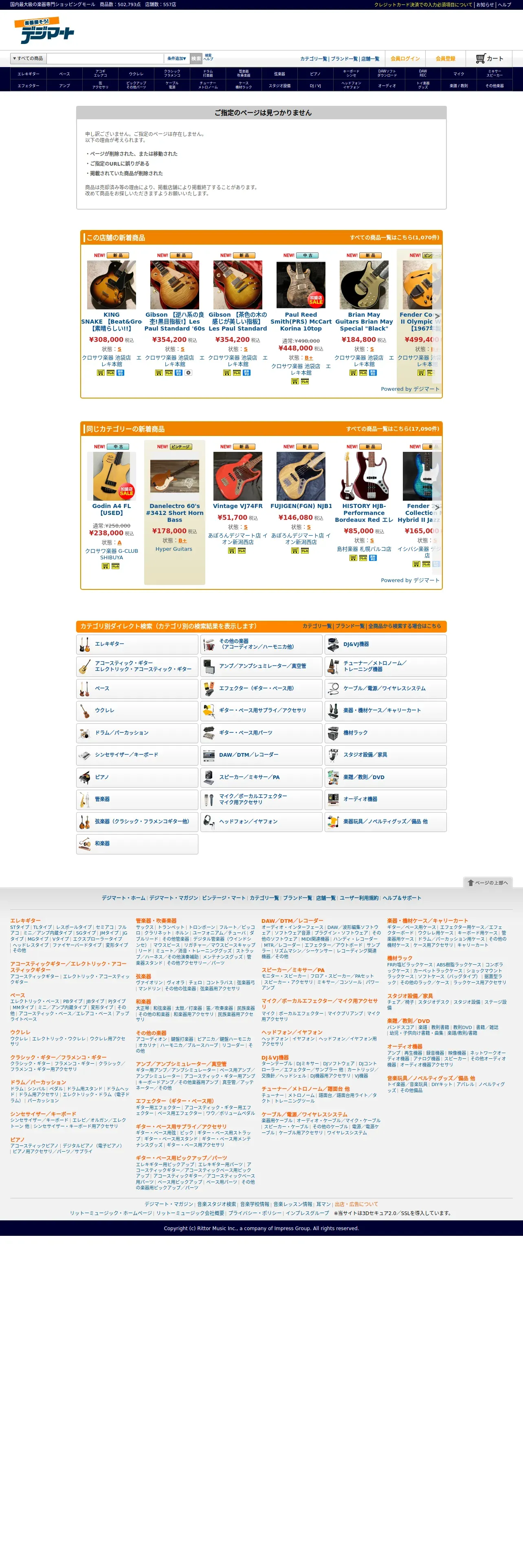Open 機材ラック category button

[385, 733]
